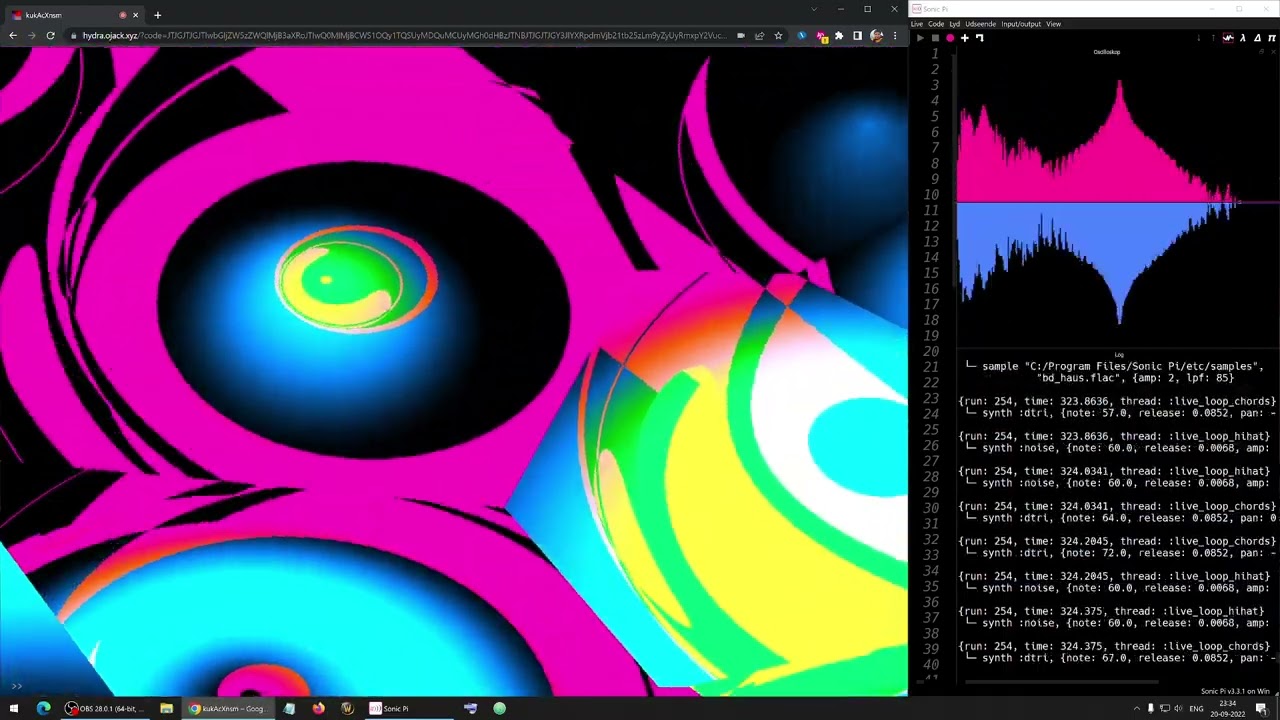
Task: Click the share page icon in address bar
Action: 760,36
